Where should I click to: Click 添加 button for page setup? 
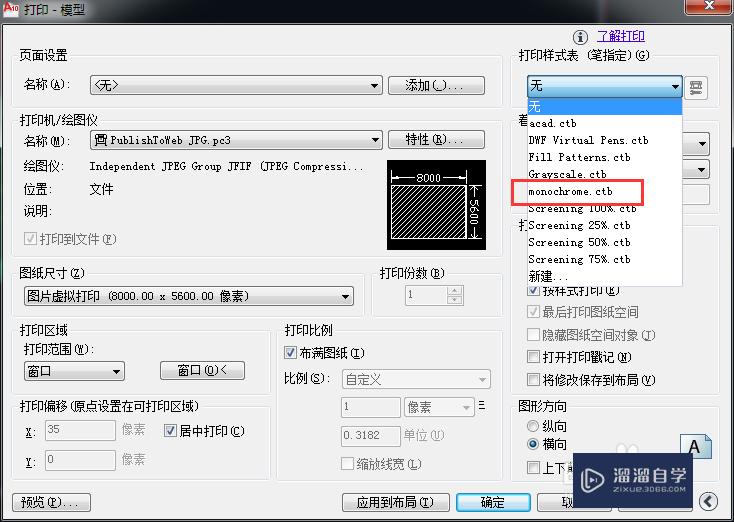click(436, 86)
